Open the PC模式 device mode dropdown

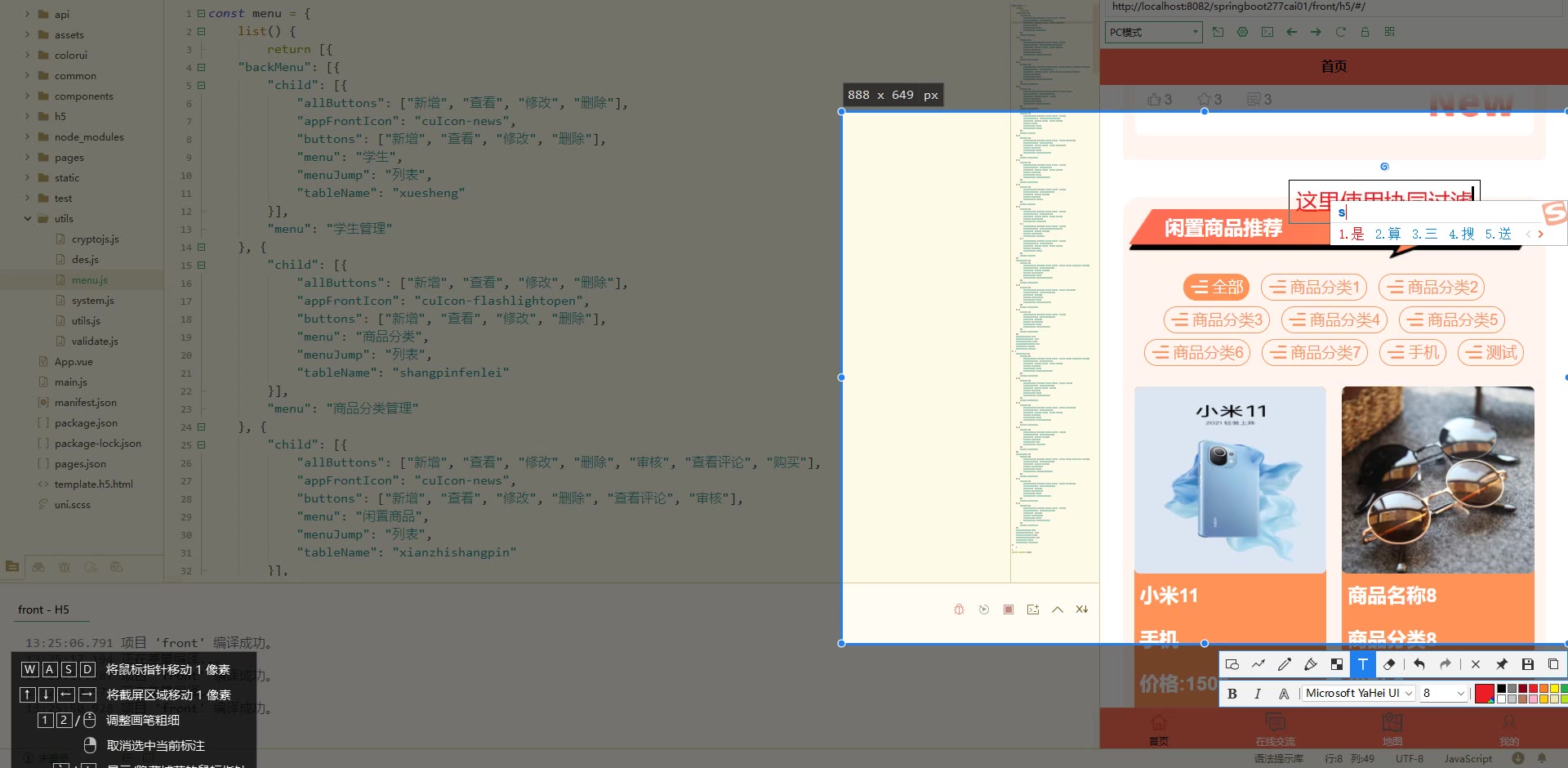tap(1154, 32)
